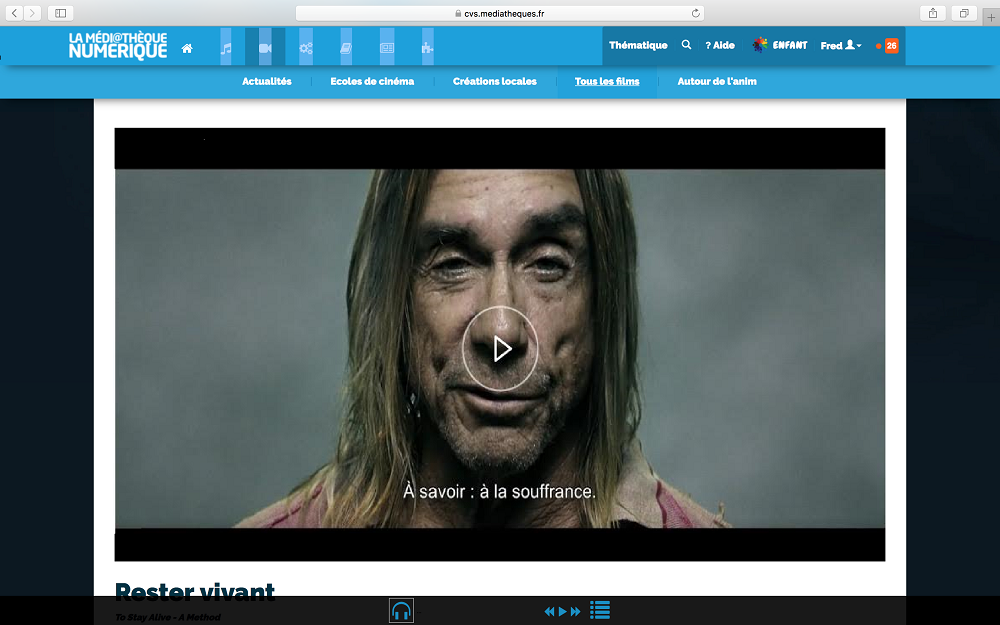Toggle Safari sidebar button
The height and width of the screenshot is (625, 1000).
pyautogui.click(x=61, y=13)
